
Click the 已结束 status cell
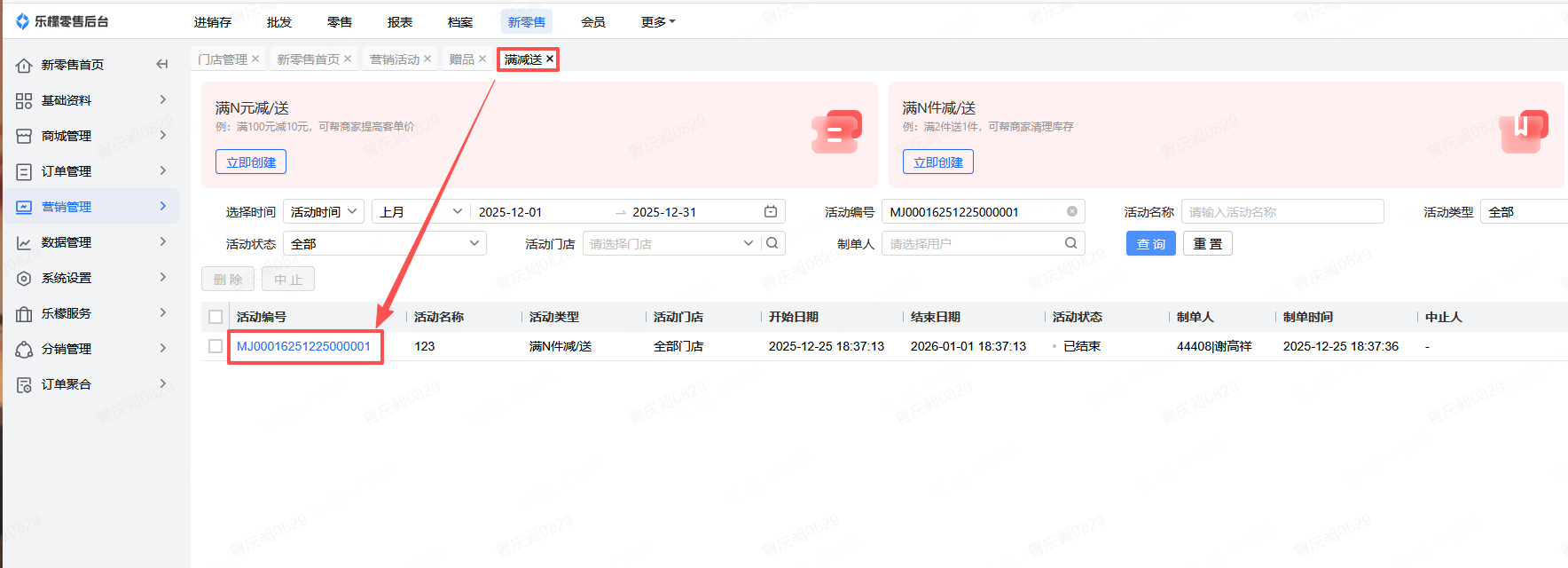(x=1081, y=346)
